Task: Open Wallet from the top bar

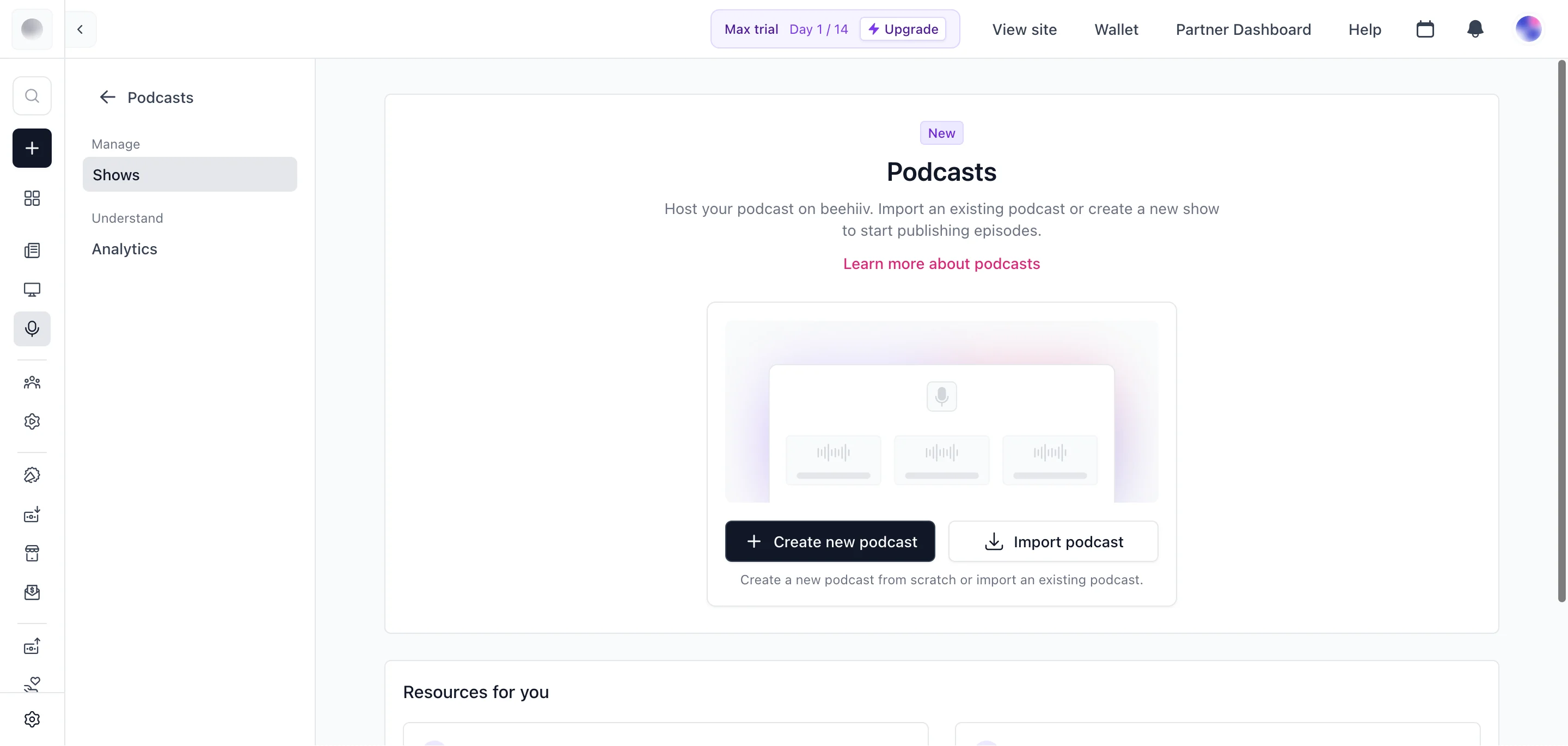Action: tap(1116, 29)
